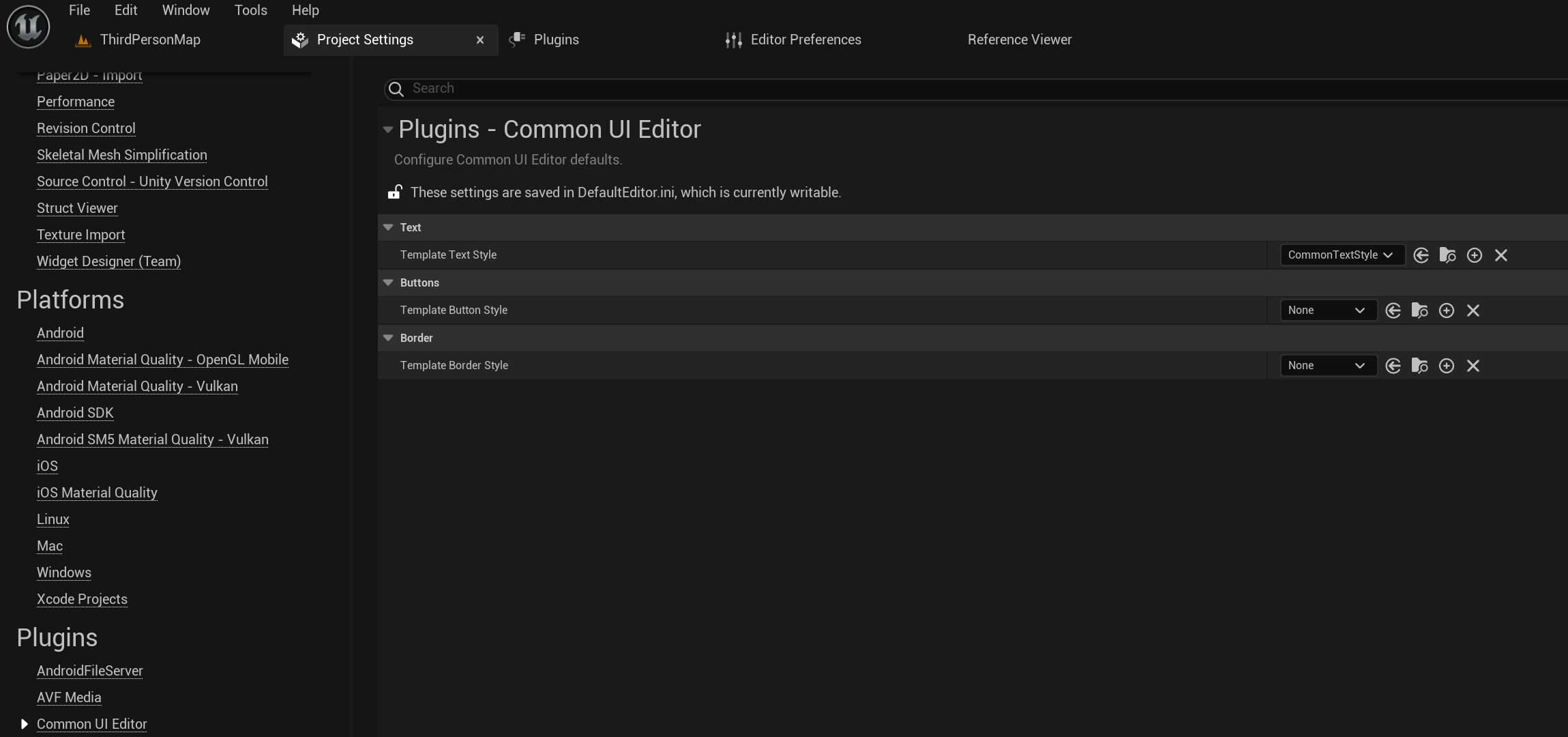Collapse the Buttons section

pos(388,283)
